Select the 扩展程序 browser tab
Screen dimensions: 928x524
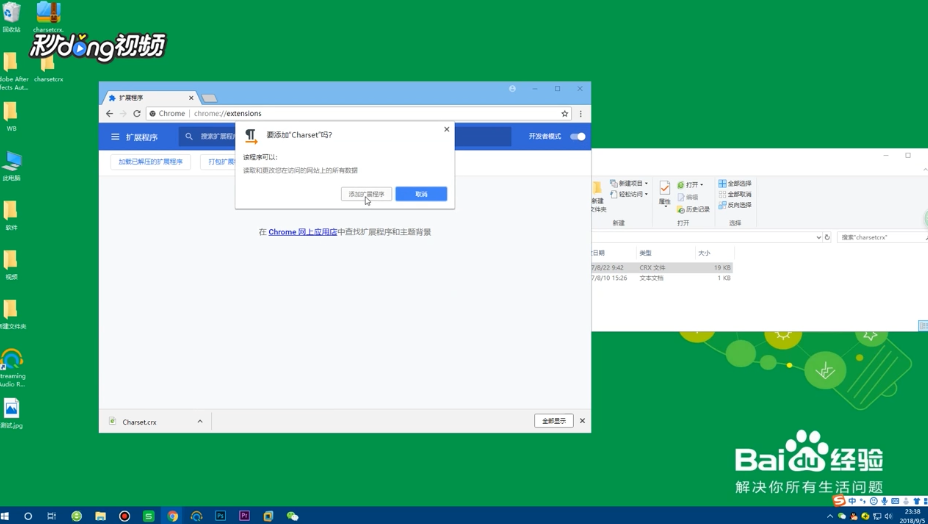(x=150, y=98)
